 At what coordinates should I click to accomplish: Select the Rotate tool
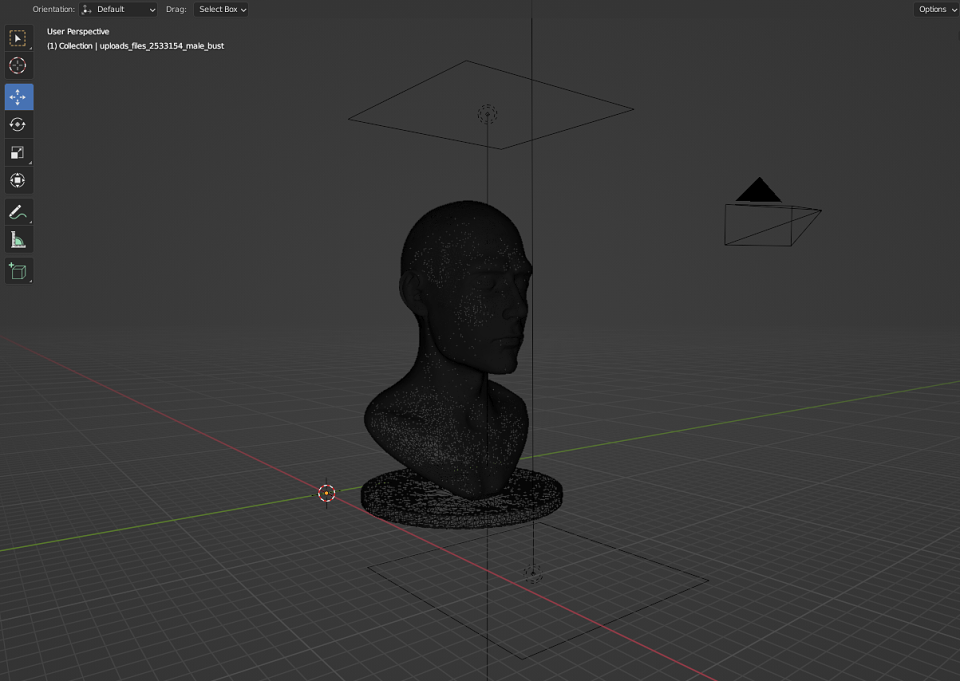click(x=18, y=125)
